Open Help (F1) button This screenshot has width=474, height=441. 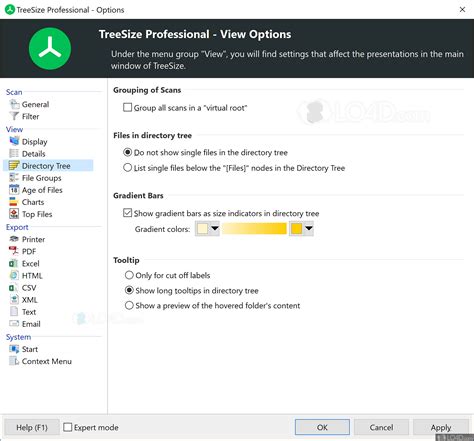pos(32,427)
